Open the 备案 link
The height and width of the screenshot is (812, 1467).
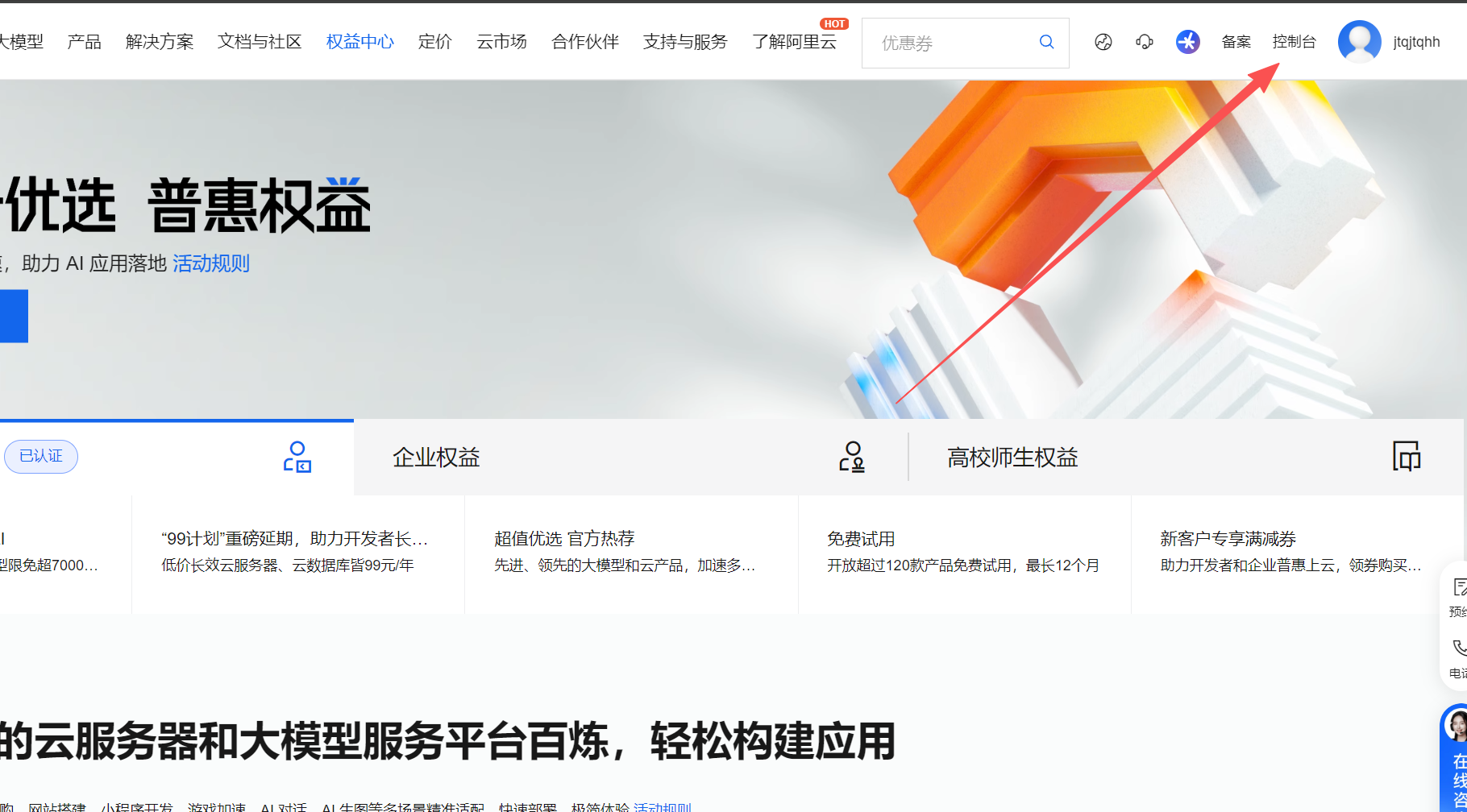click(1236, 42)
